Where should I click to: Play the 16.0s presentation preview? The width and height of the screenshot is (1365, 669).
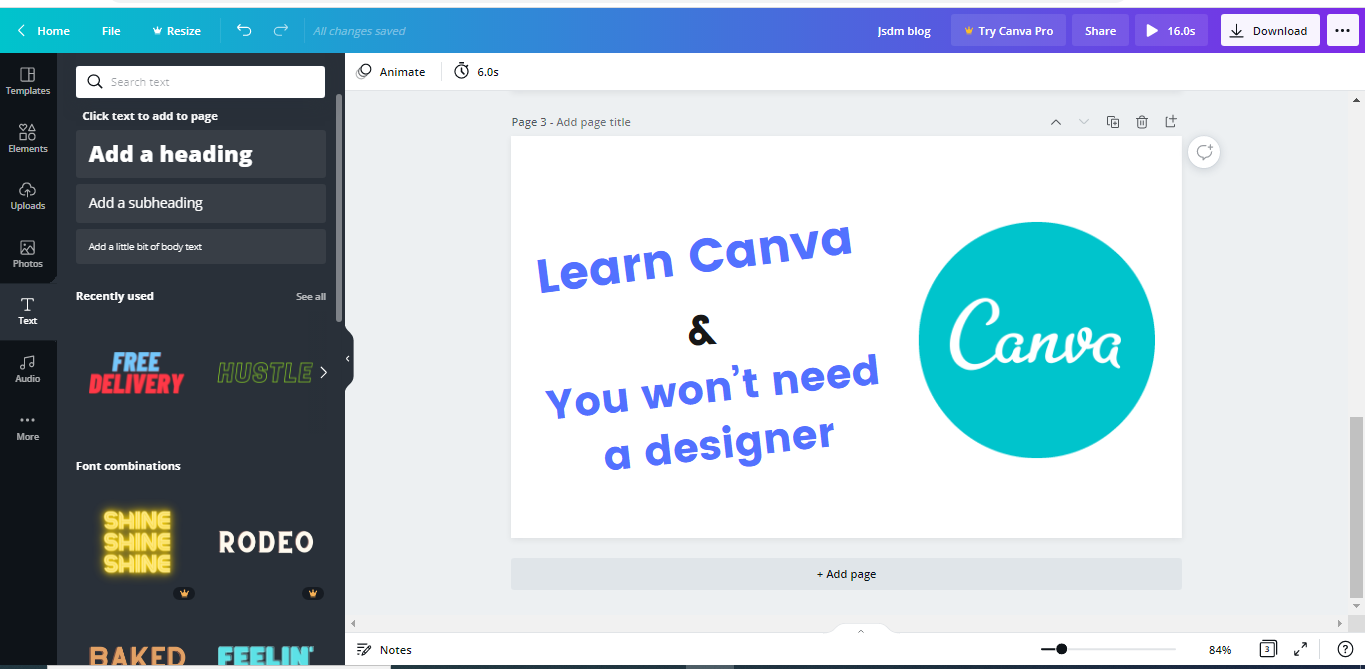1171,31
